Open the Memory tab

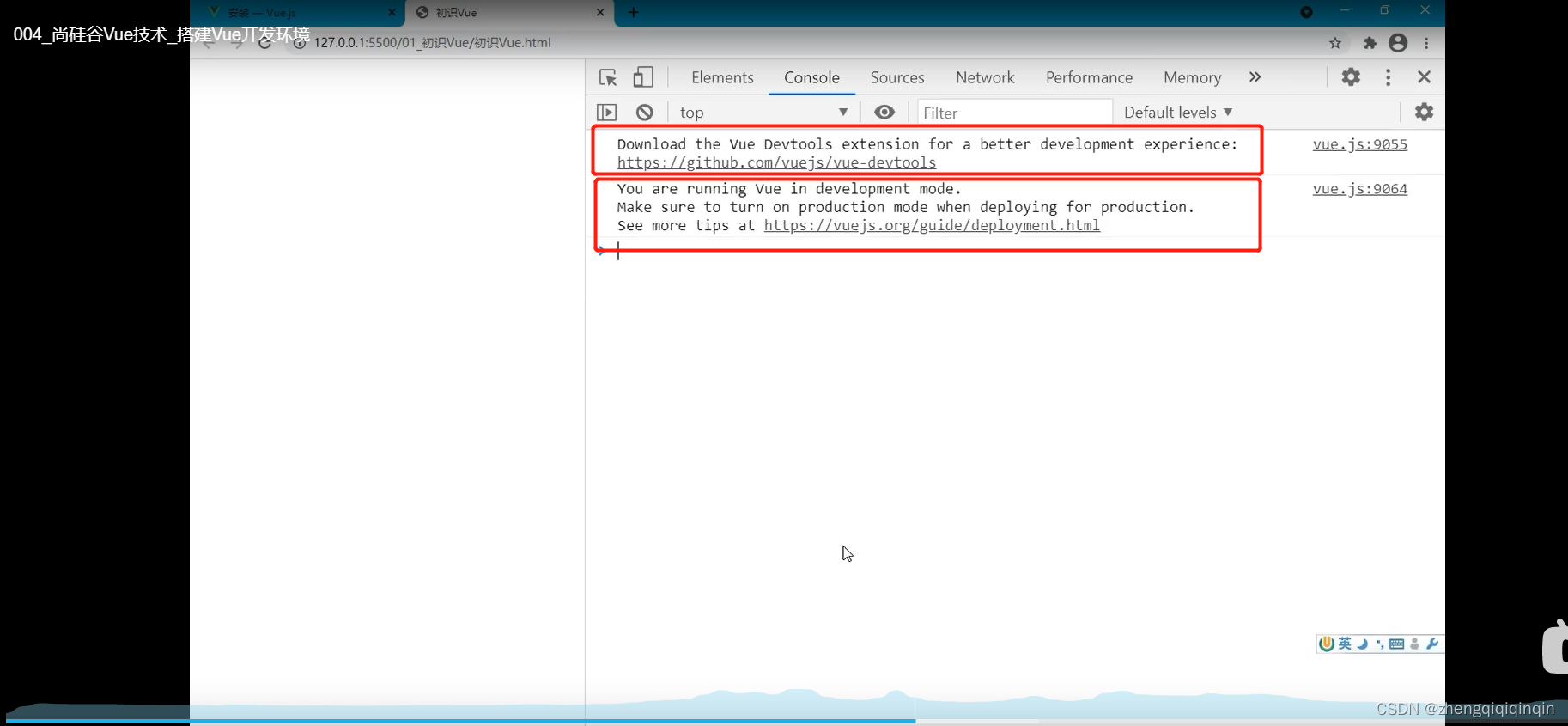click(1192, 77)
